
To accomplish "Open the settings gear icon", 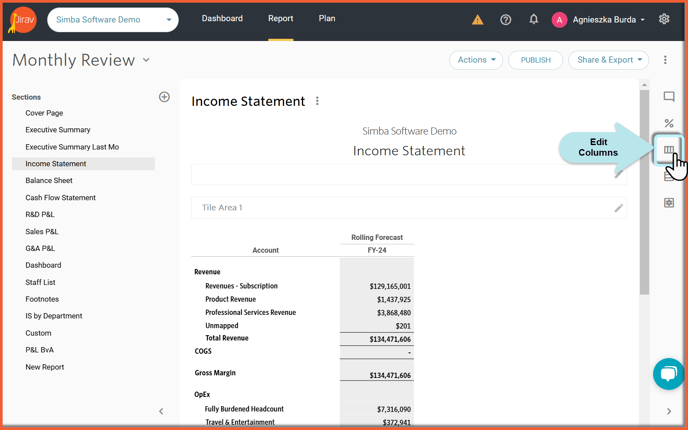I will click(664, 19).
